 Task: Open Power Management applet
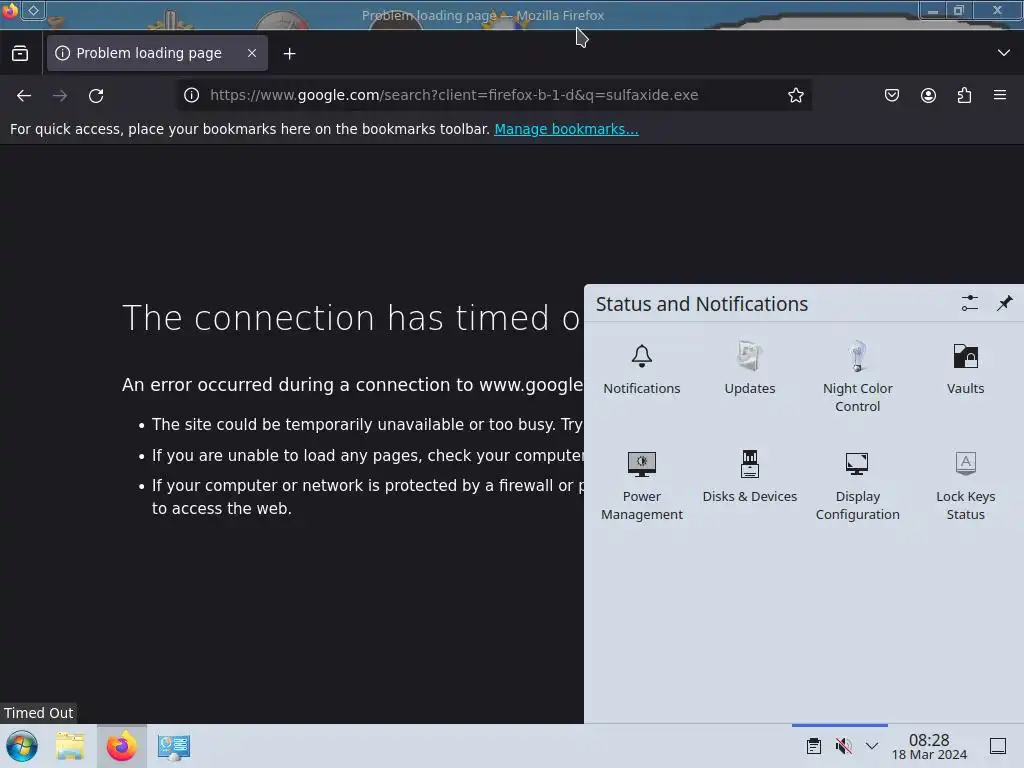click(641, 485)
